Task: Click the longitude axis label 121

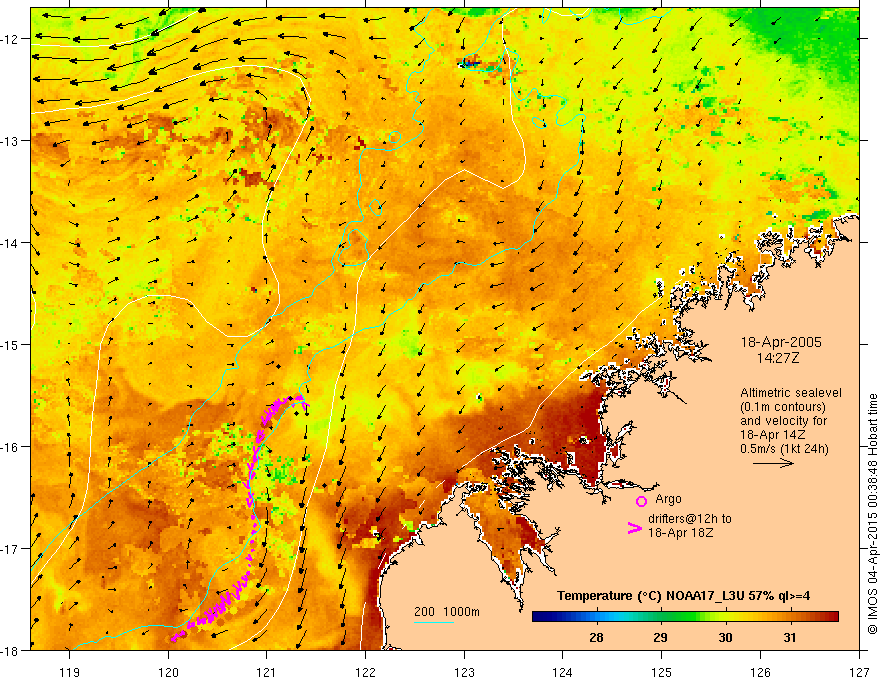Action: pos(267,672)
